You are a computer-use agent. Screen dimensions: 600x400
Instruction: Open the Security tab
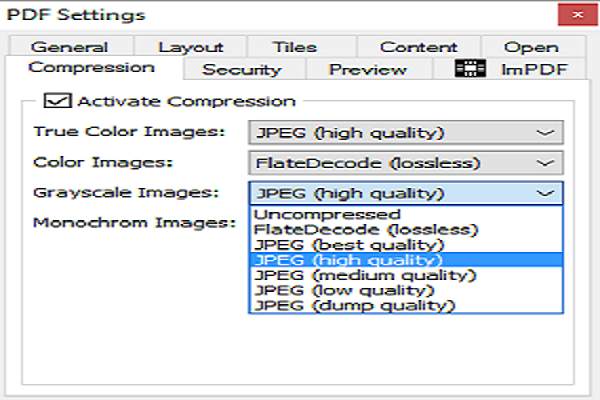241,70
